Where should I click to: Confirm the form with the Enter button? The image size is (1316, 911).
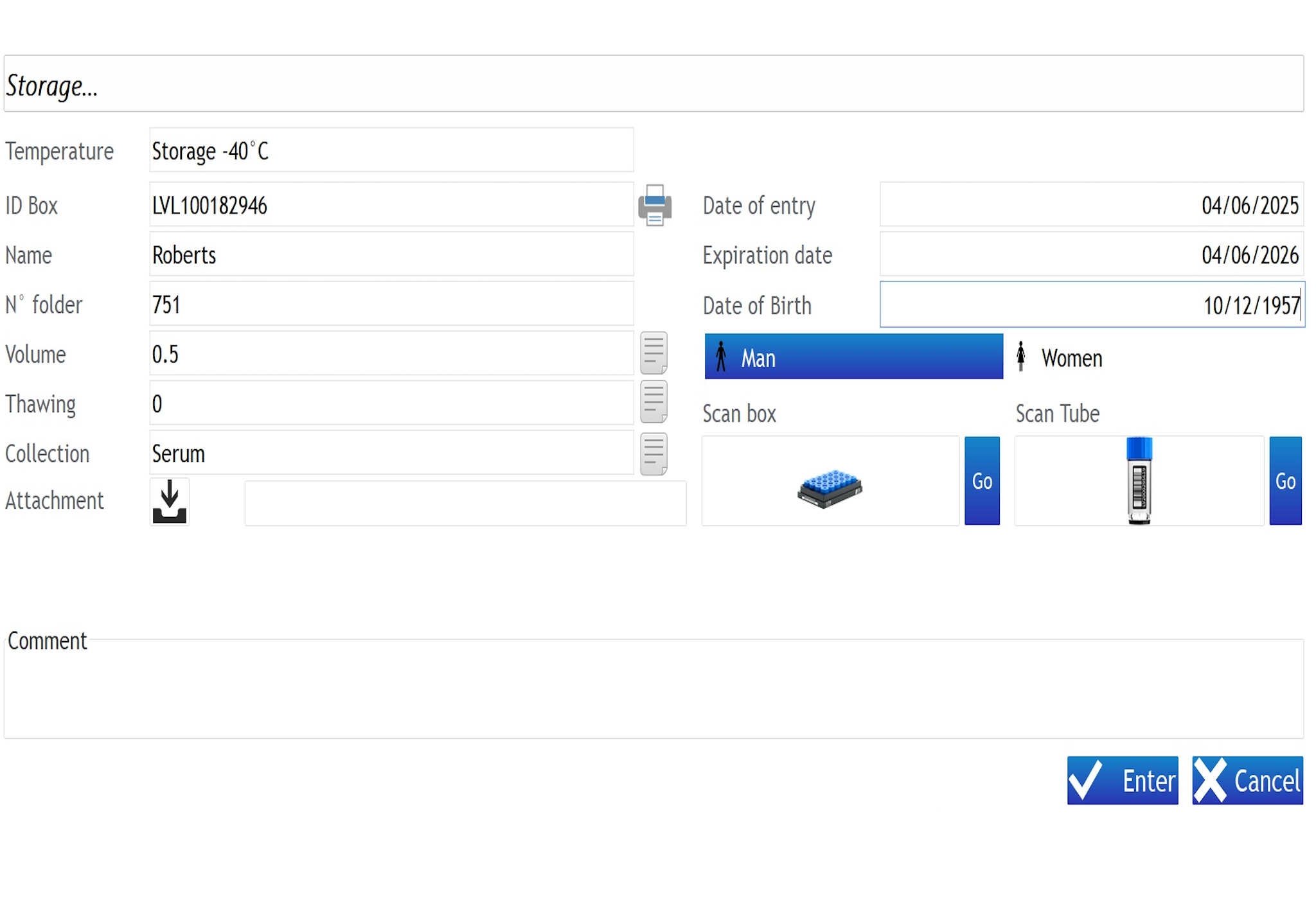[x=1122, y=781]
